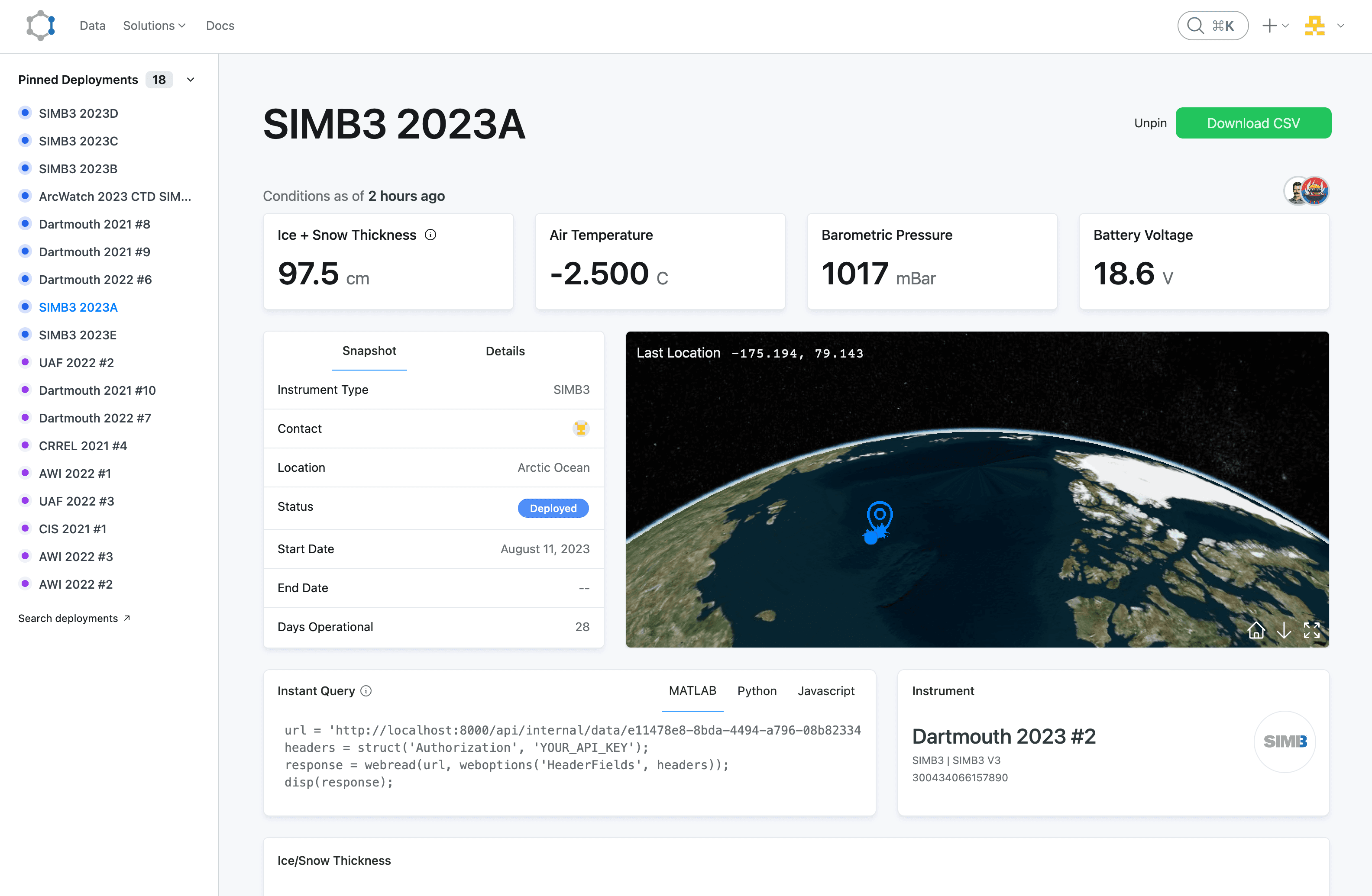
Task: Click the Unpin button
Action: click(1150, 123)
